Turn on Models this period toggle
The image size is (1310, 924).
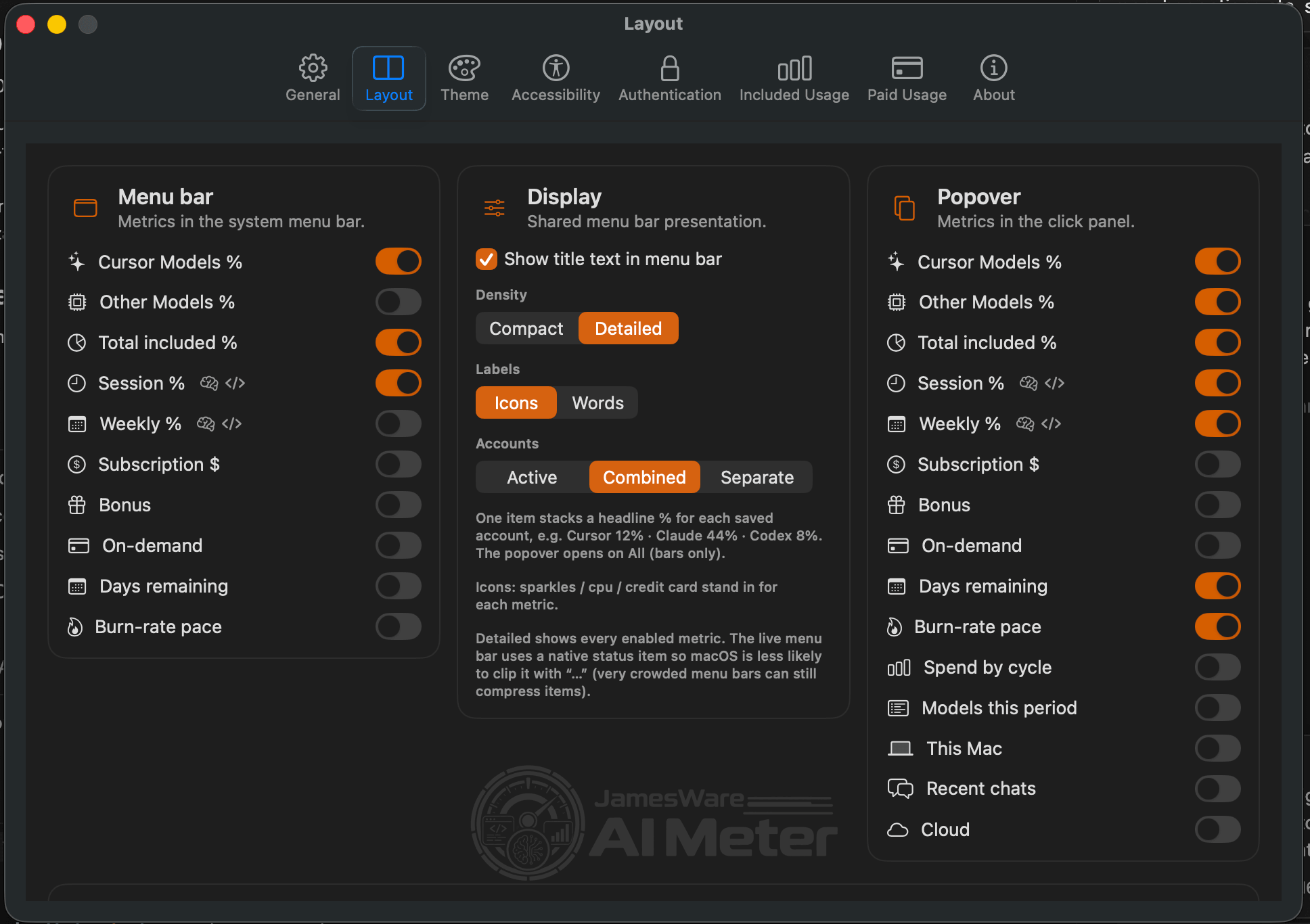pyautogui.click(x=1218, y=708)
